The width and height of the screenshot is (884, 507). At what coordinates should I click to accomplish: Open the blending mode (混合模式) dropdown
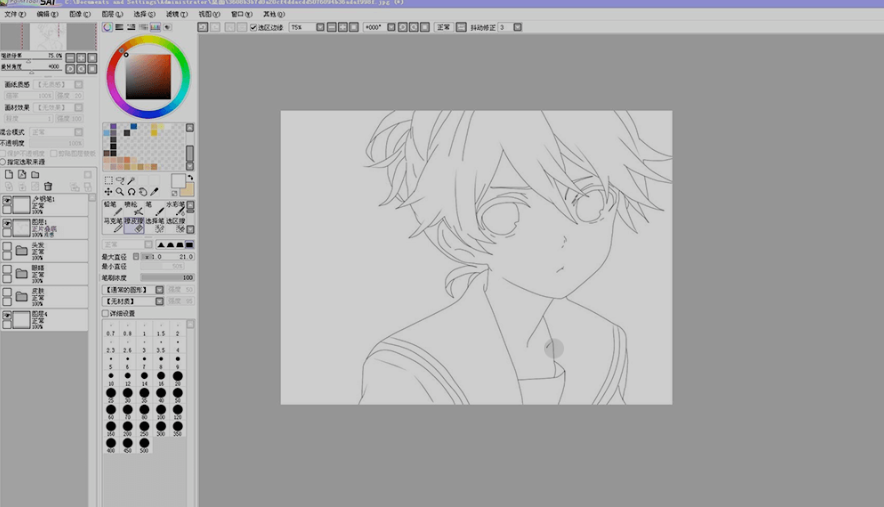pos(78,132)
